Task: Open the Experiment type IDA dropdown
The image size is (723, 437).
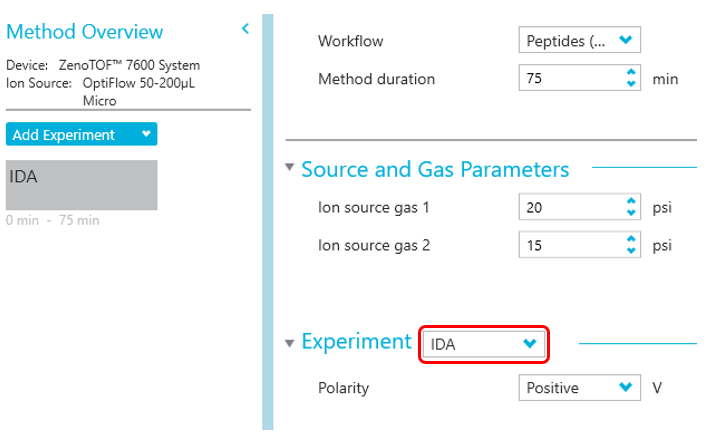Action: click(485, 344)
